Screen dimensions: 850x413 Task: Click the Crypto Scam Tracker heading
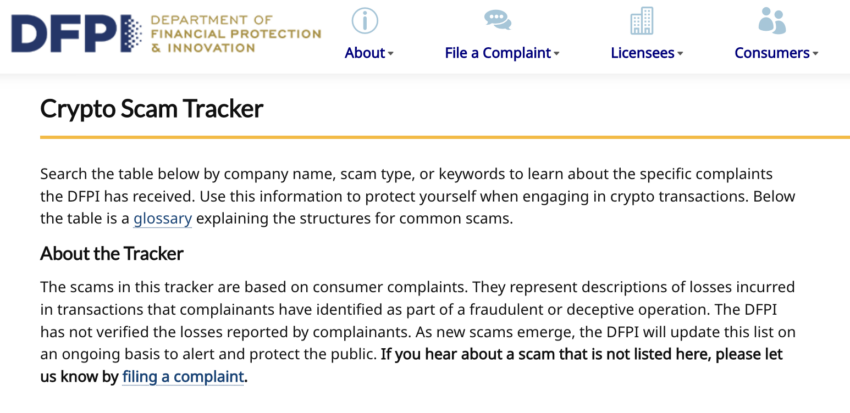[x=151, y=108]
